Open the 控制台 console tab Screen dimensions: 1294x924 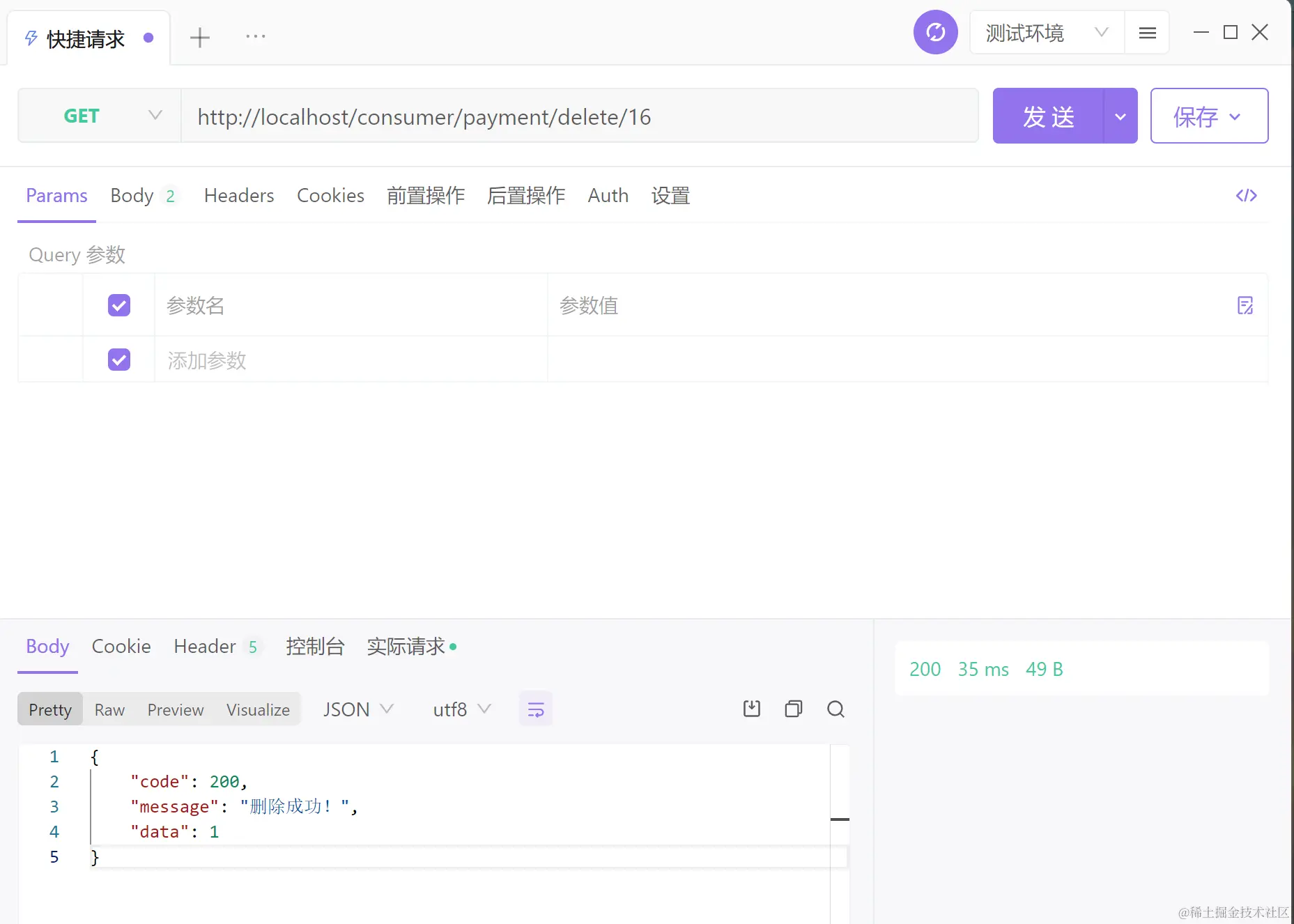[x=315, y=647]
